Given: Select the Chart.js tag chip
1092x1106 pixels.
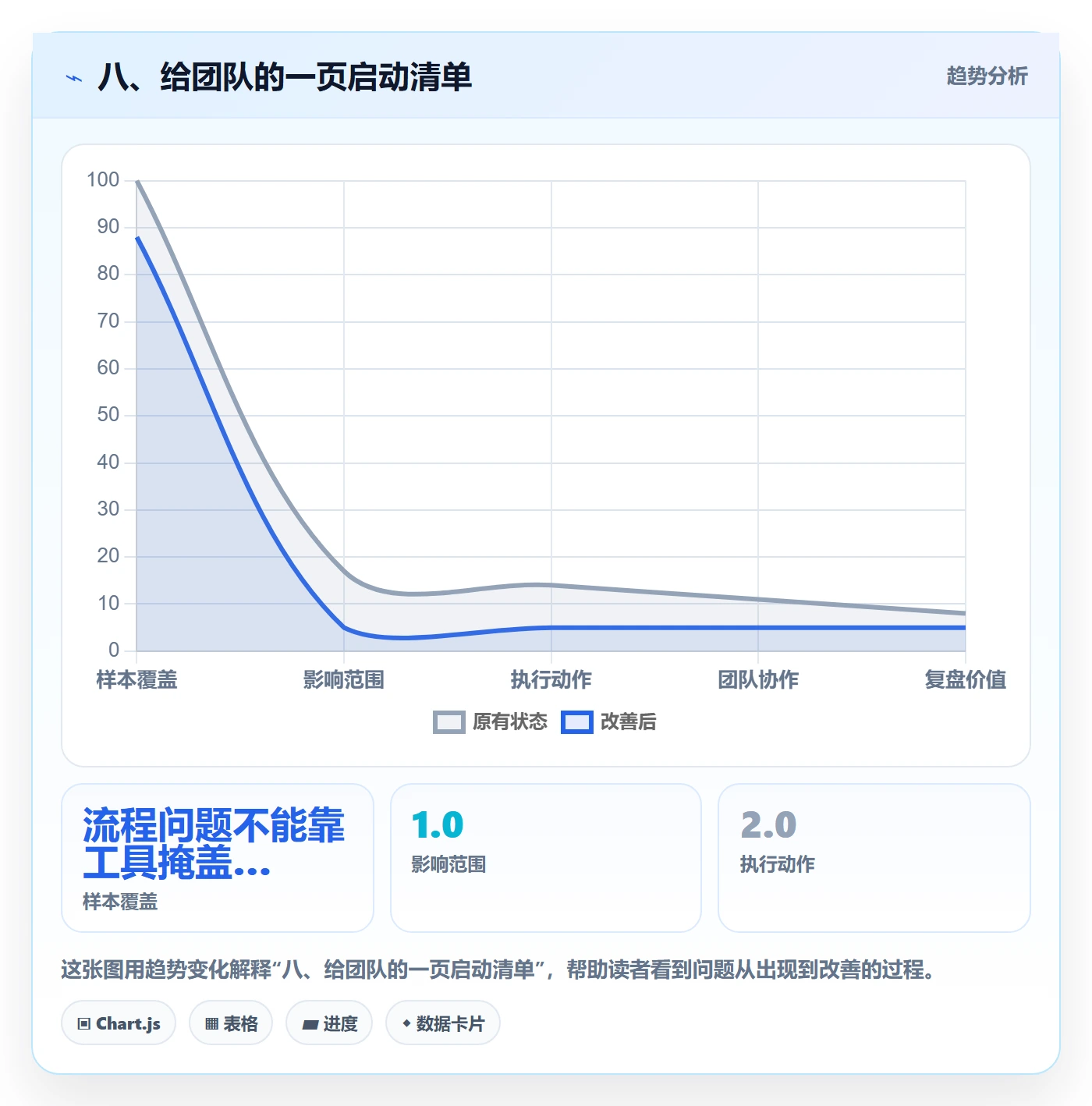Looking at the screenshot, I should 119,1023.
